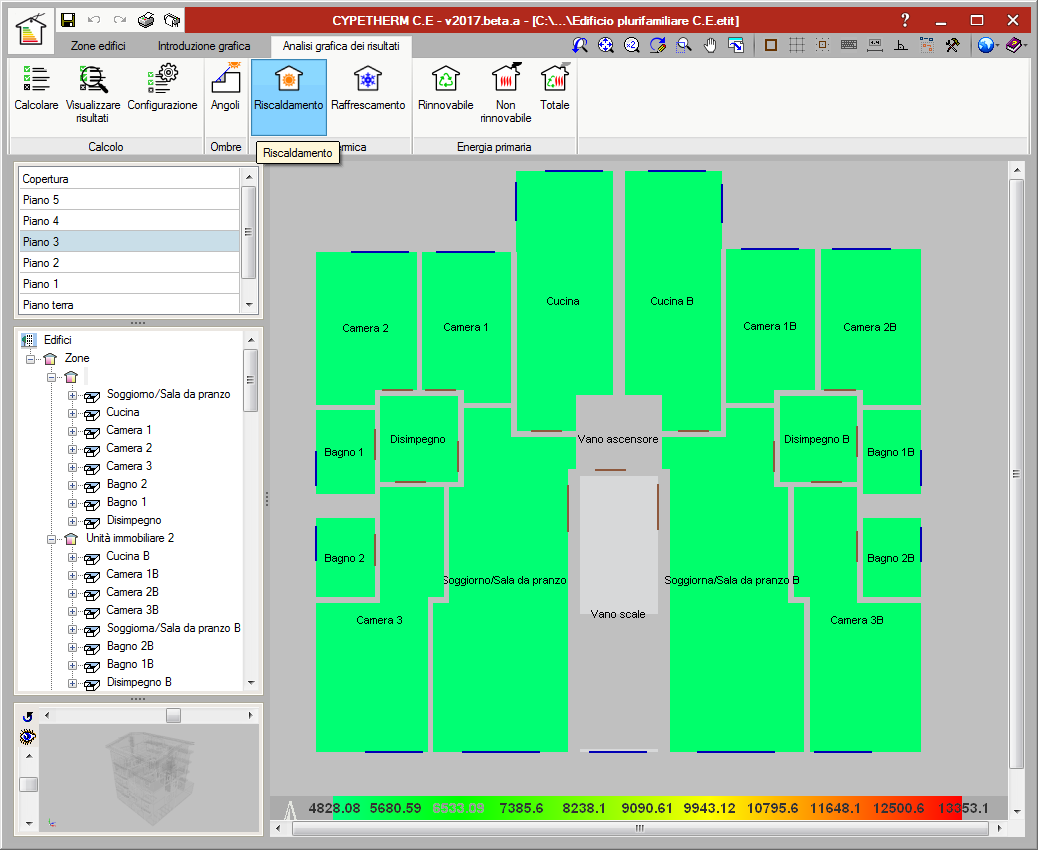
Task: Toggle the 3D view eye icon
Action: [27, 736]
